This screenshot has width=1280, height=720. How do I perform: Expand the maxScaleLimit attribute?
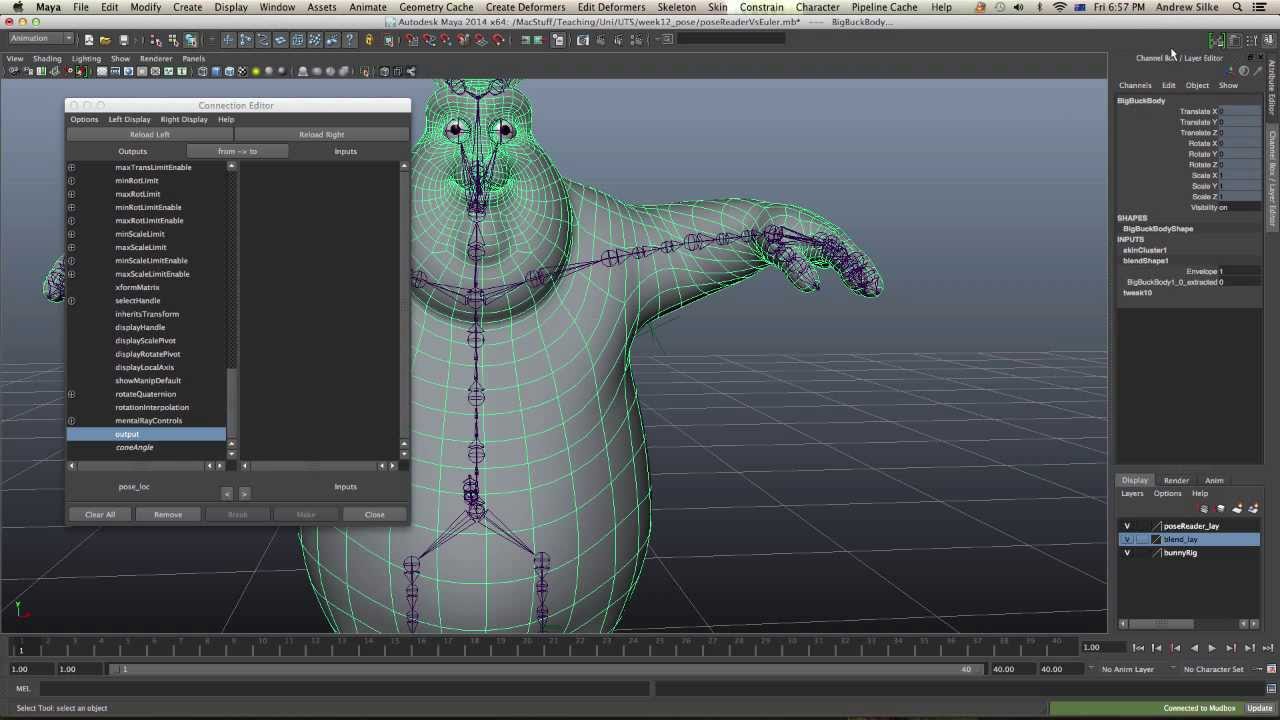[x=71, y=247]
